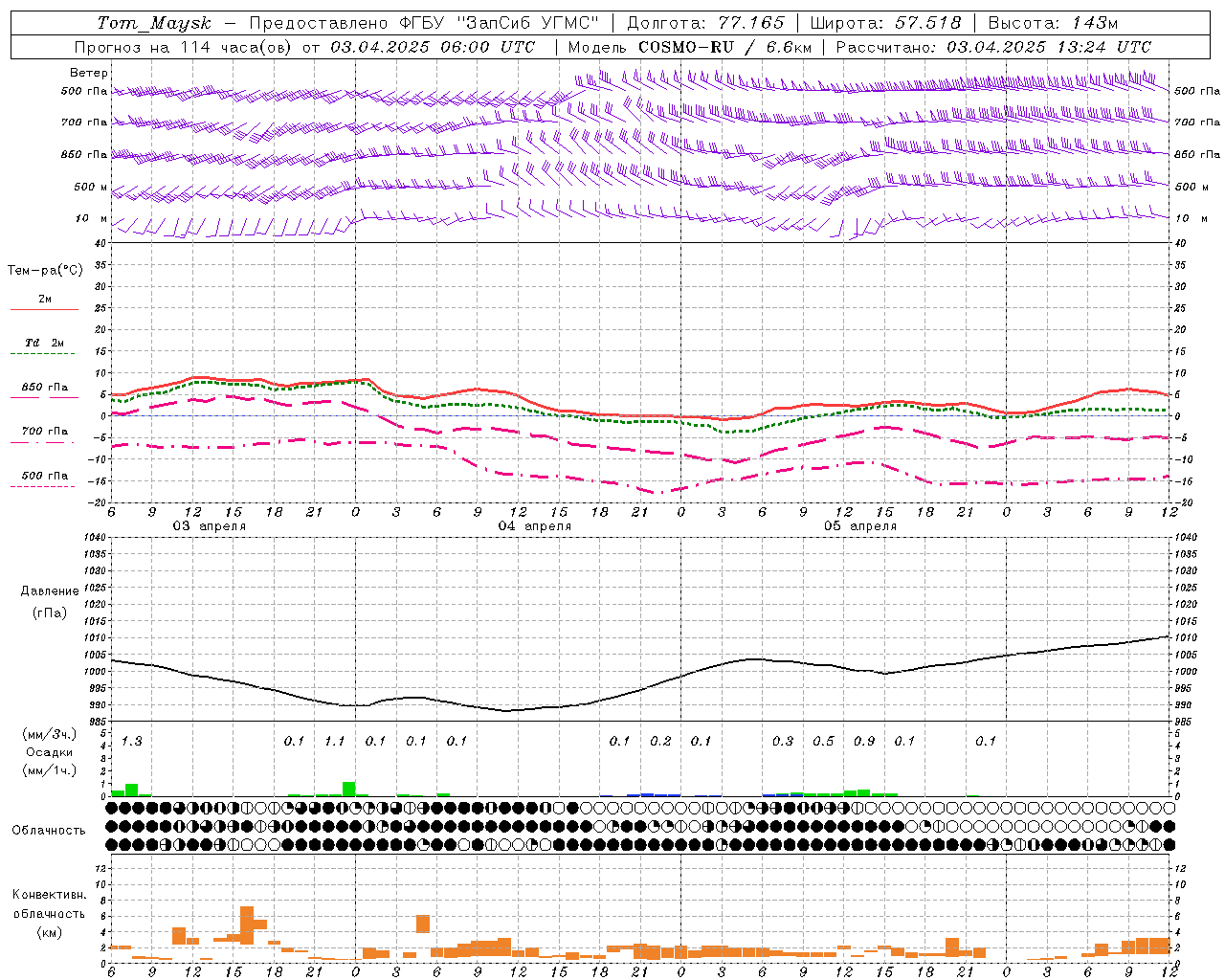1225x980 pixels.
Task: Click the Ветер panel label
Action: point(89,73)
